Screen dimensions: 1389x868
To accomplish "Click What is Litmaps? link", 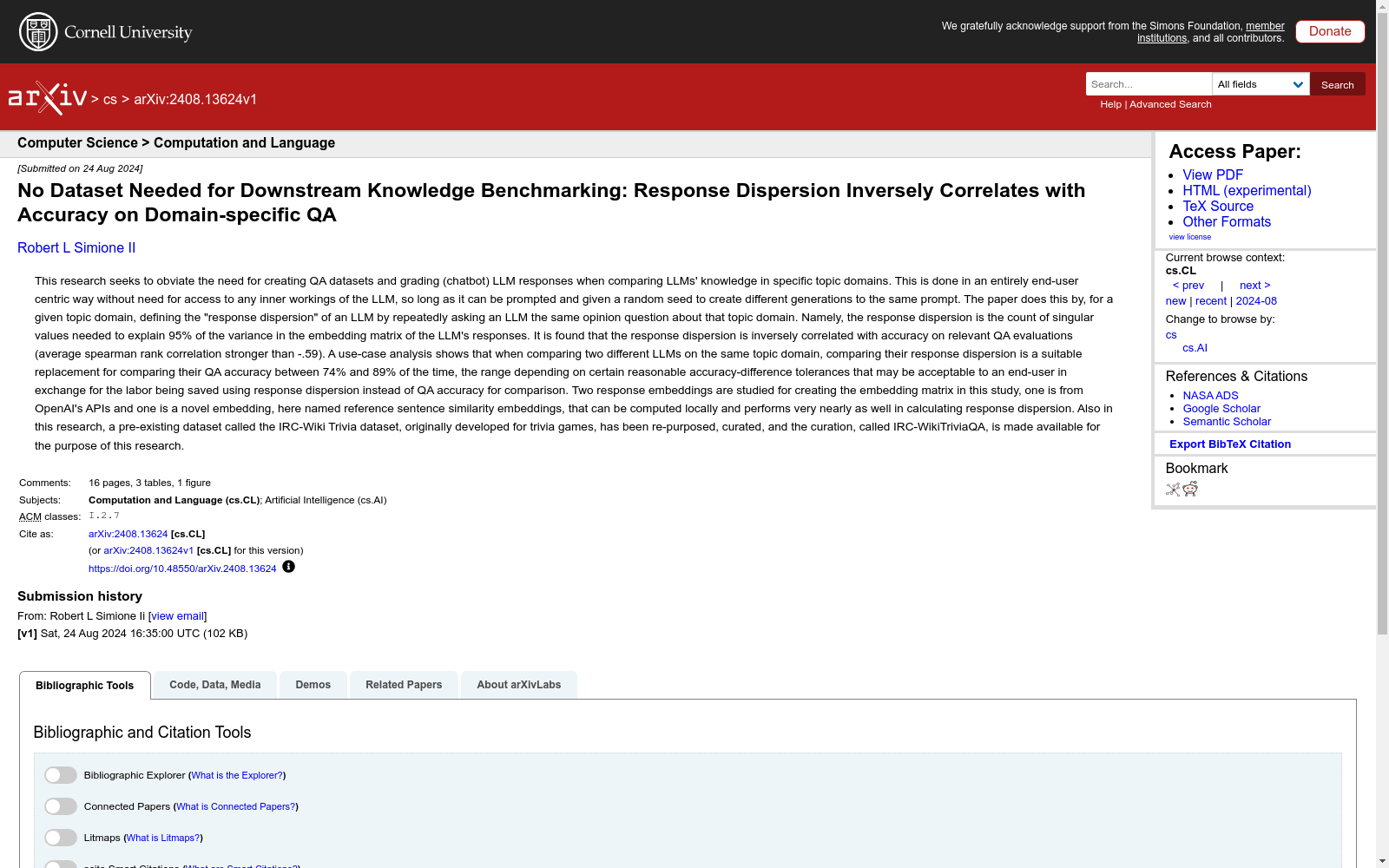I will (x=163, y=838).
